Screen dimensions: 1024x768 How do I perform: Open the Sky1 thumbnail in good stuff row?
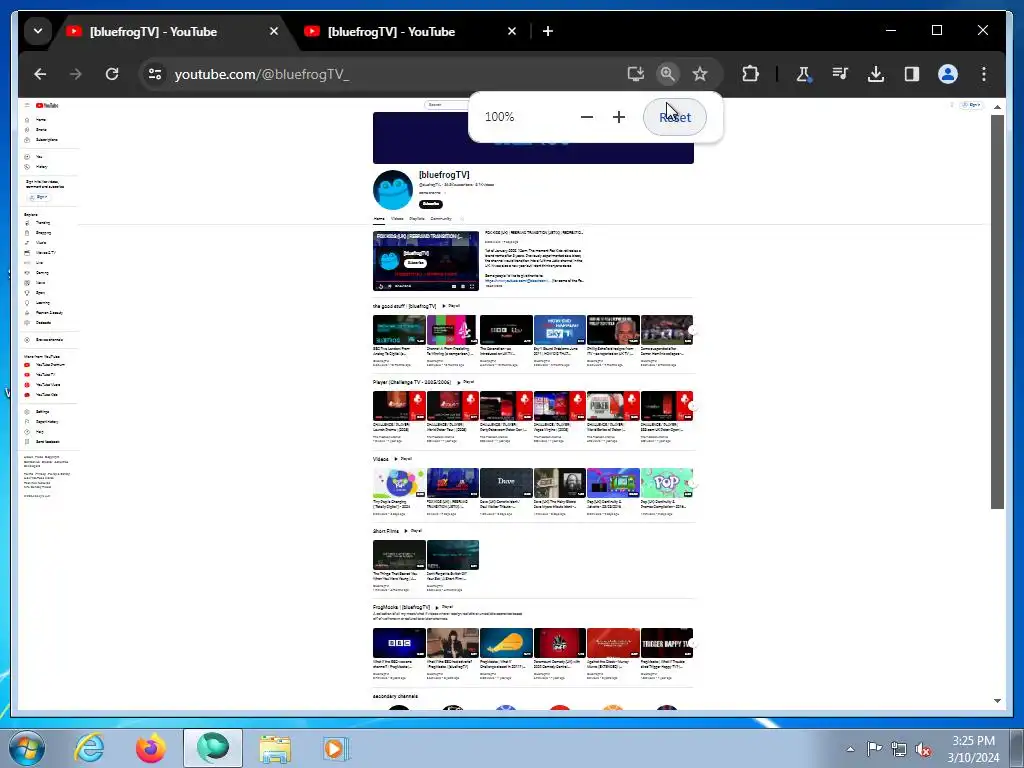[560, 330]
